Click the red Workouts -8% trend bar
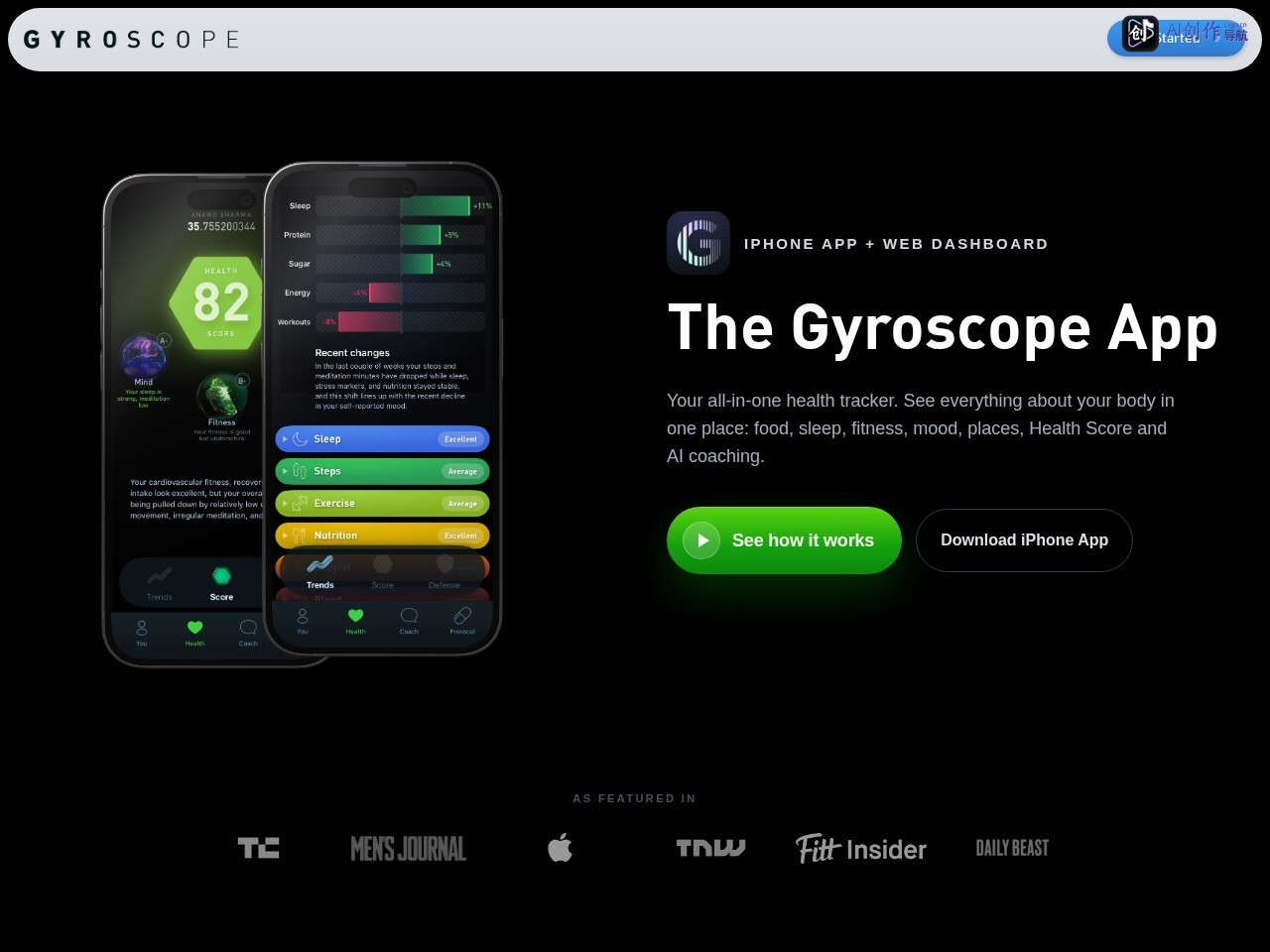Image resolution: width=1270 pixels, height=952 pixels. click(369, 321)
